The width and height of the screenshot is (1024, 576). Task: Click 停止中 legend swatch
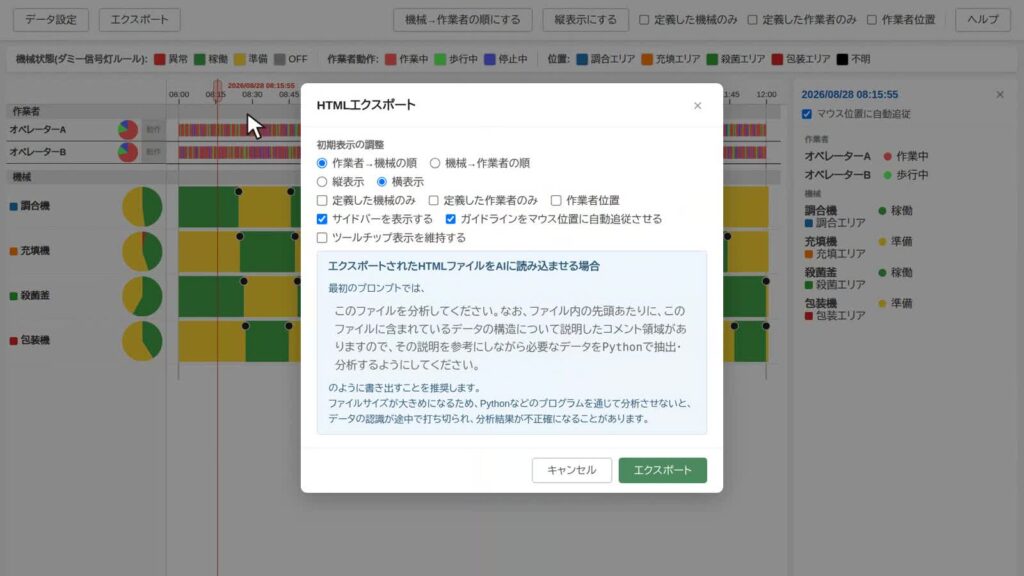coord(490,59)
